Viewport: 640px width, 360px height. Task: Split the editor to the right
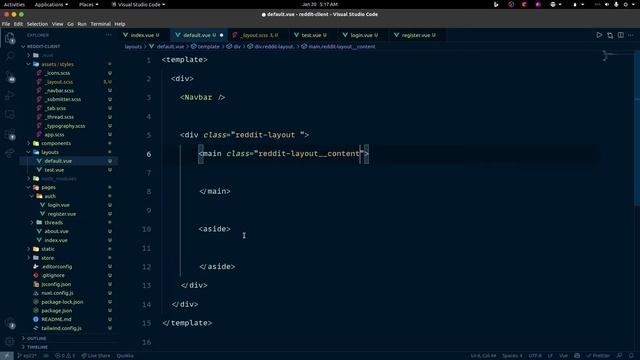[620, 35]
